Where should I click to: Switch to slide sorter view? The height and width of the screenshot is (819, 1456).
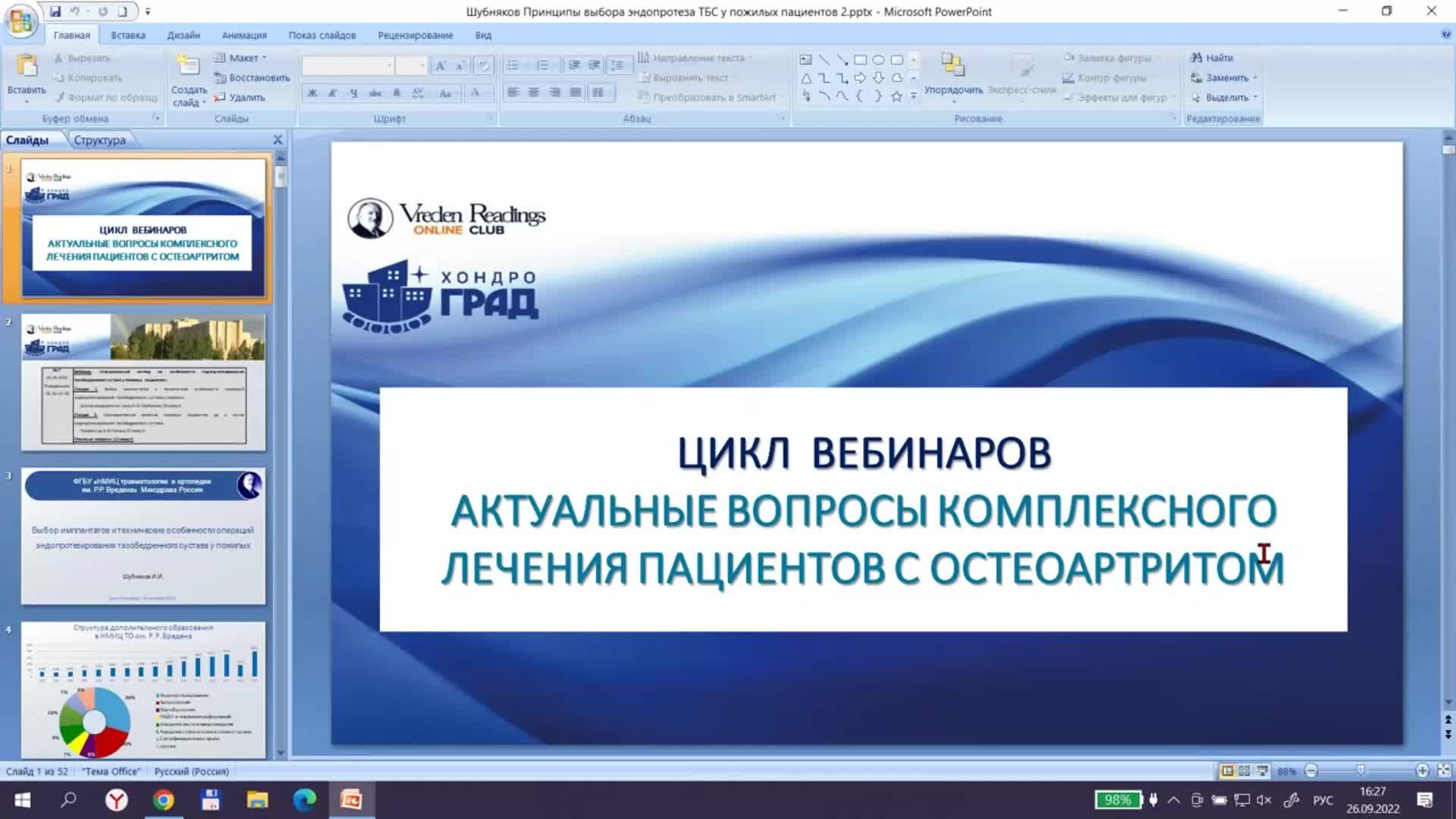pos(1244,770)
